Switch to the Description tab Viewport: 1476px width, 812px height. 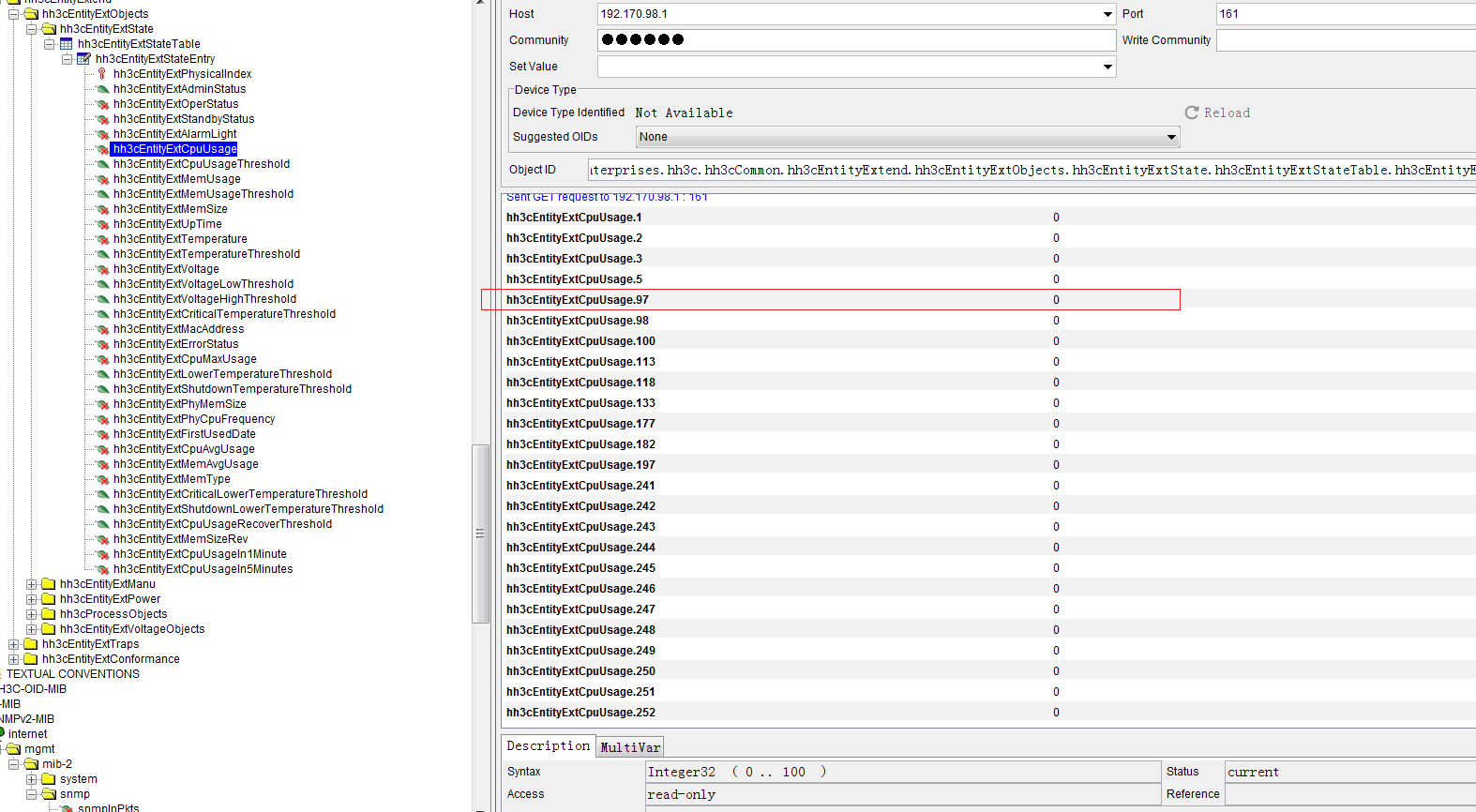pos(549,746)
